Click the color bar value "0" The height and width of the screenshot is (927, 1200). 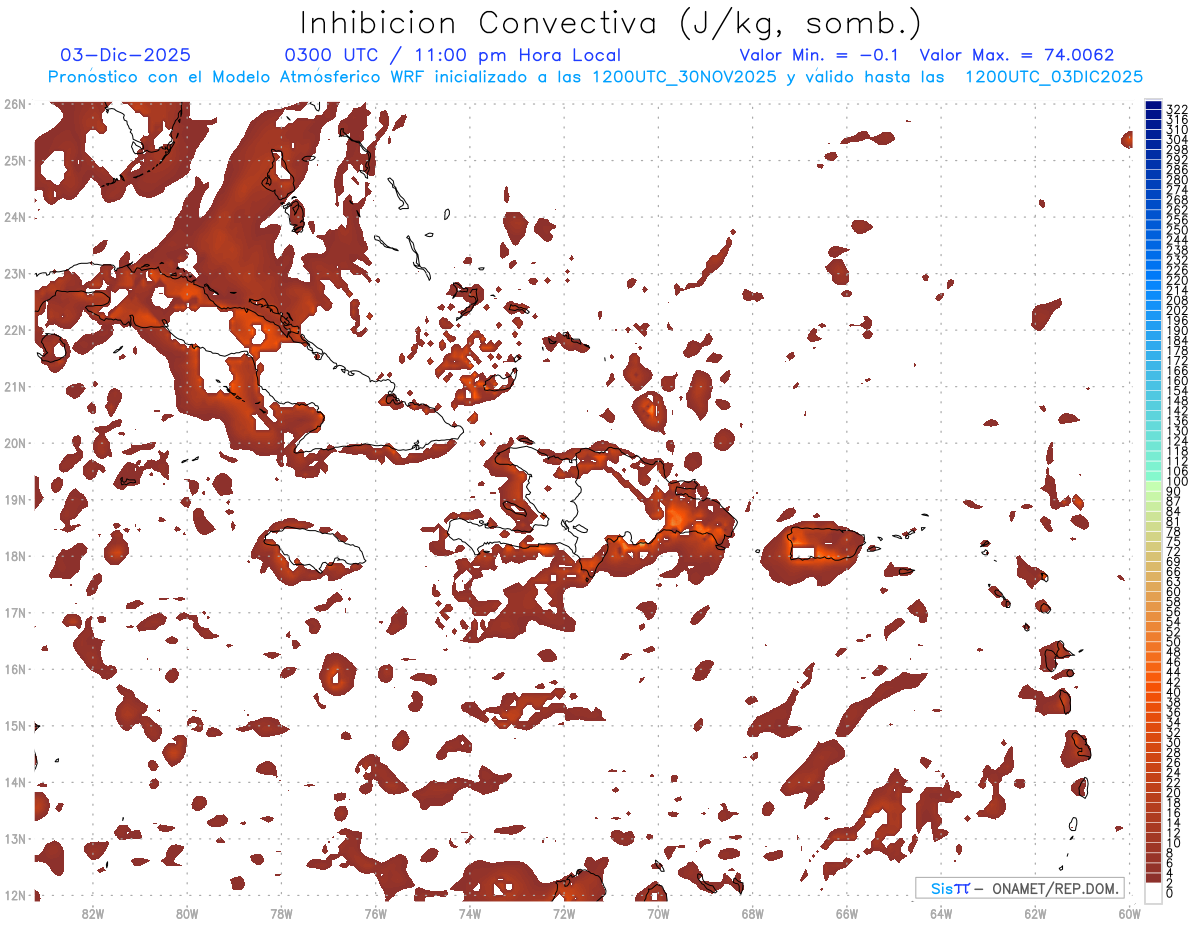point(1170,893)
